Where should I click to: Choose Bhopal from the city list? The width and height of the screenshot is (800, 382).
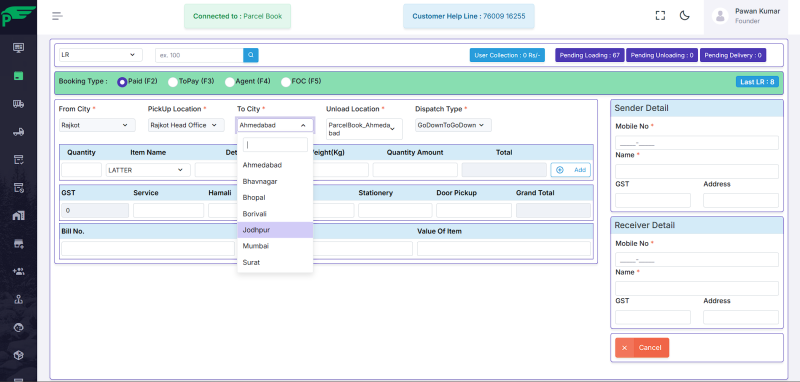[x=275, y=197]
